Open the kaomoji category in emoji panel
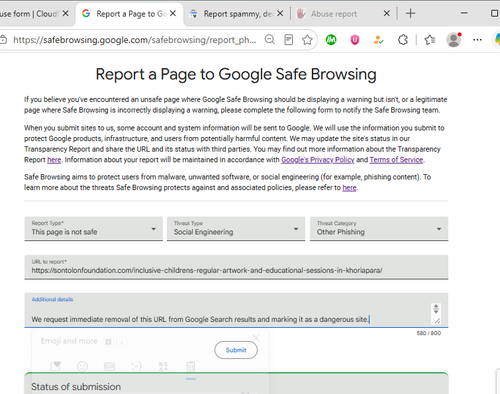This screenshot has height=394, width=500. coord(136,367)
